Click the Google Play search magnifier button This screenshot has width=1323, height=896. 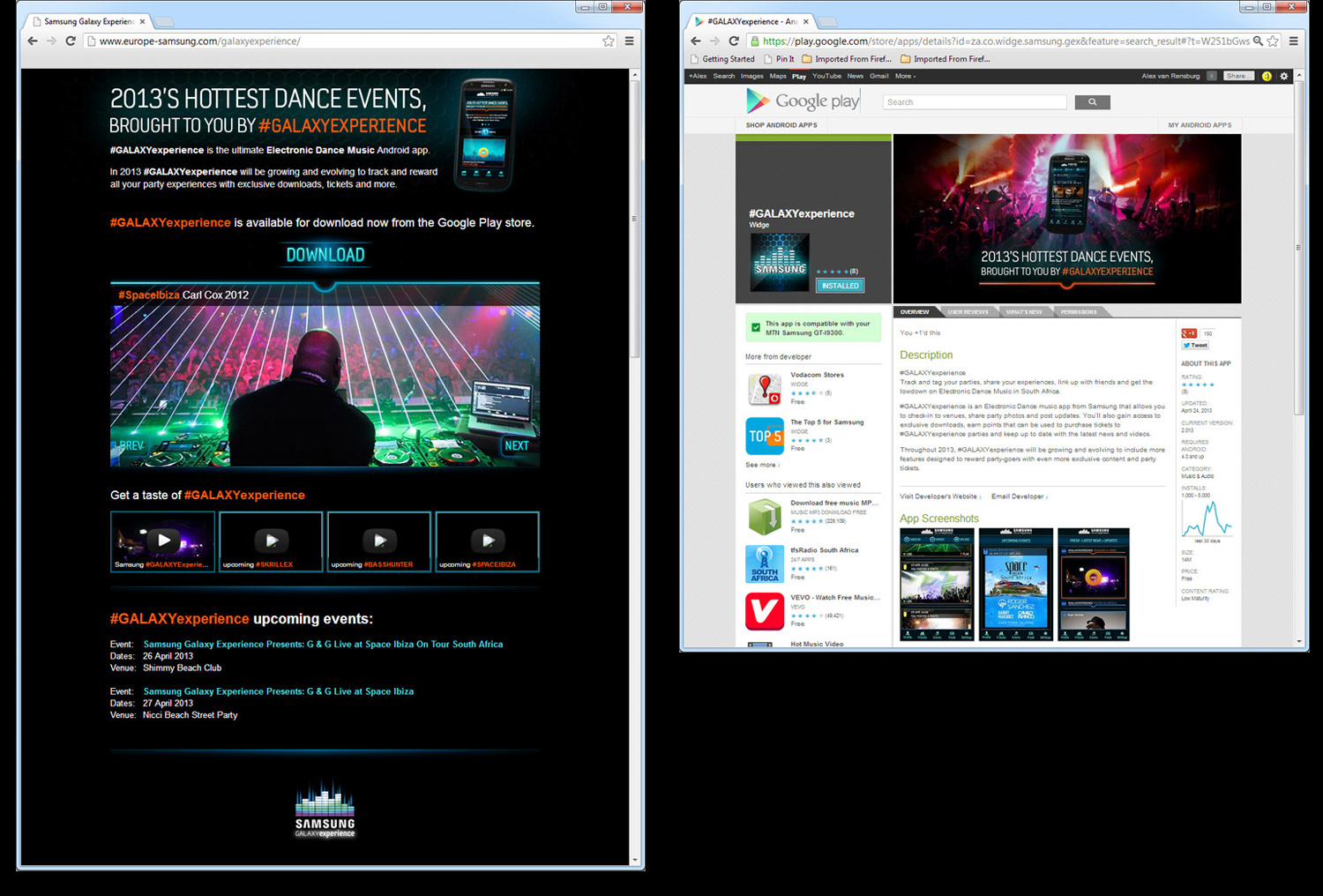coord(1092,102)
